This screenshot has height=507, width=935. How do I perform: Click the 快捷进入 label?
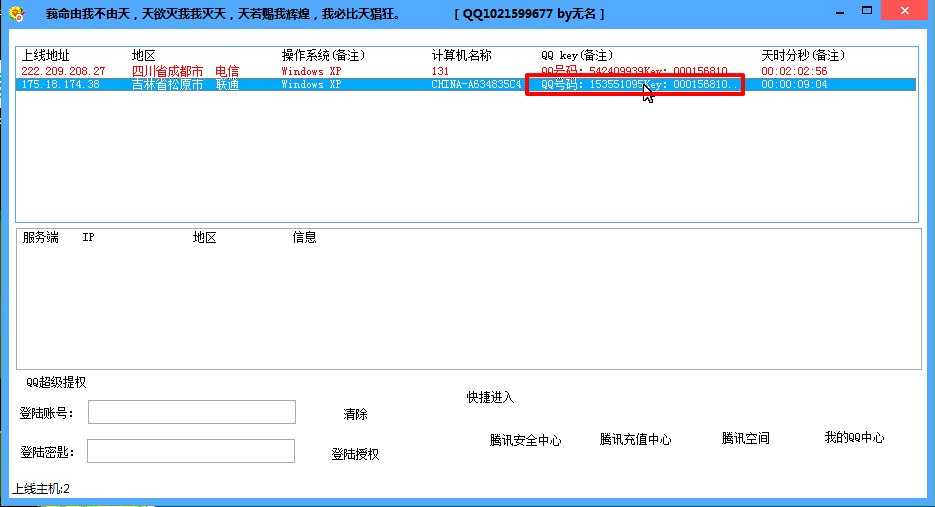click(x=490, y=397)
